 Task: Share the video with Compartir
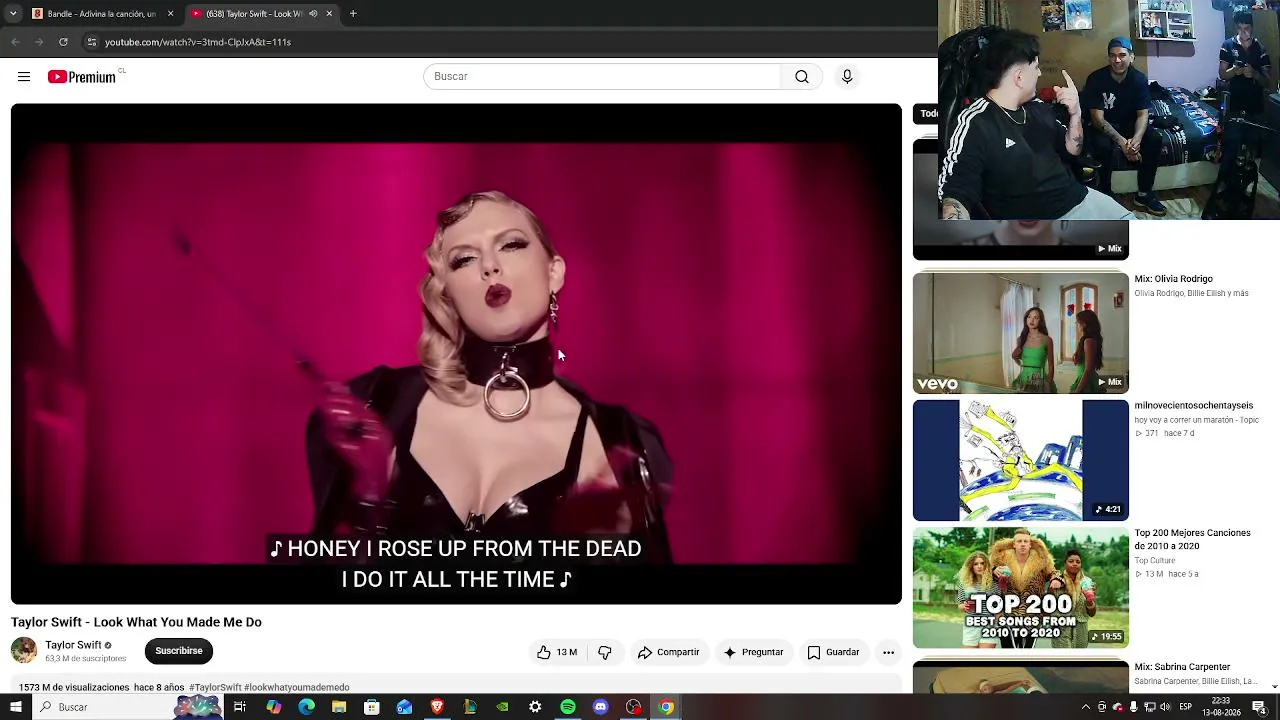tap(669, 652)
